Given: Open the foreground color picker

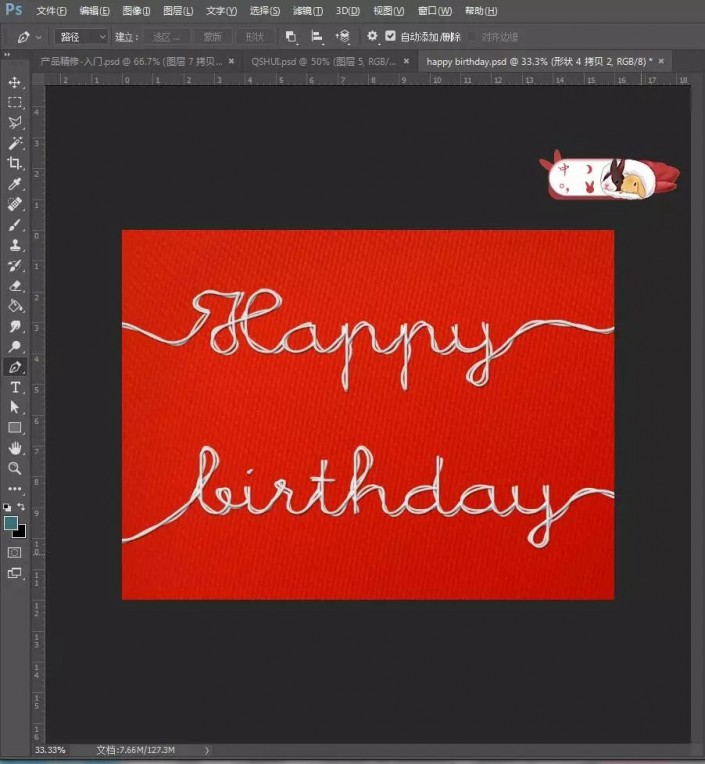Looking at the screenshot, I should pyautogui.click(x=10, y=523).
